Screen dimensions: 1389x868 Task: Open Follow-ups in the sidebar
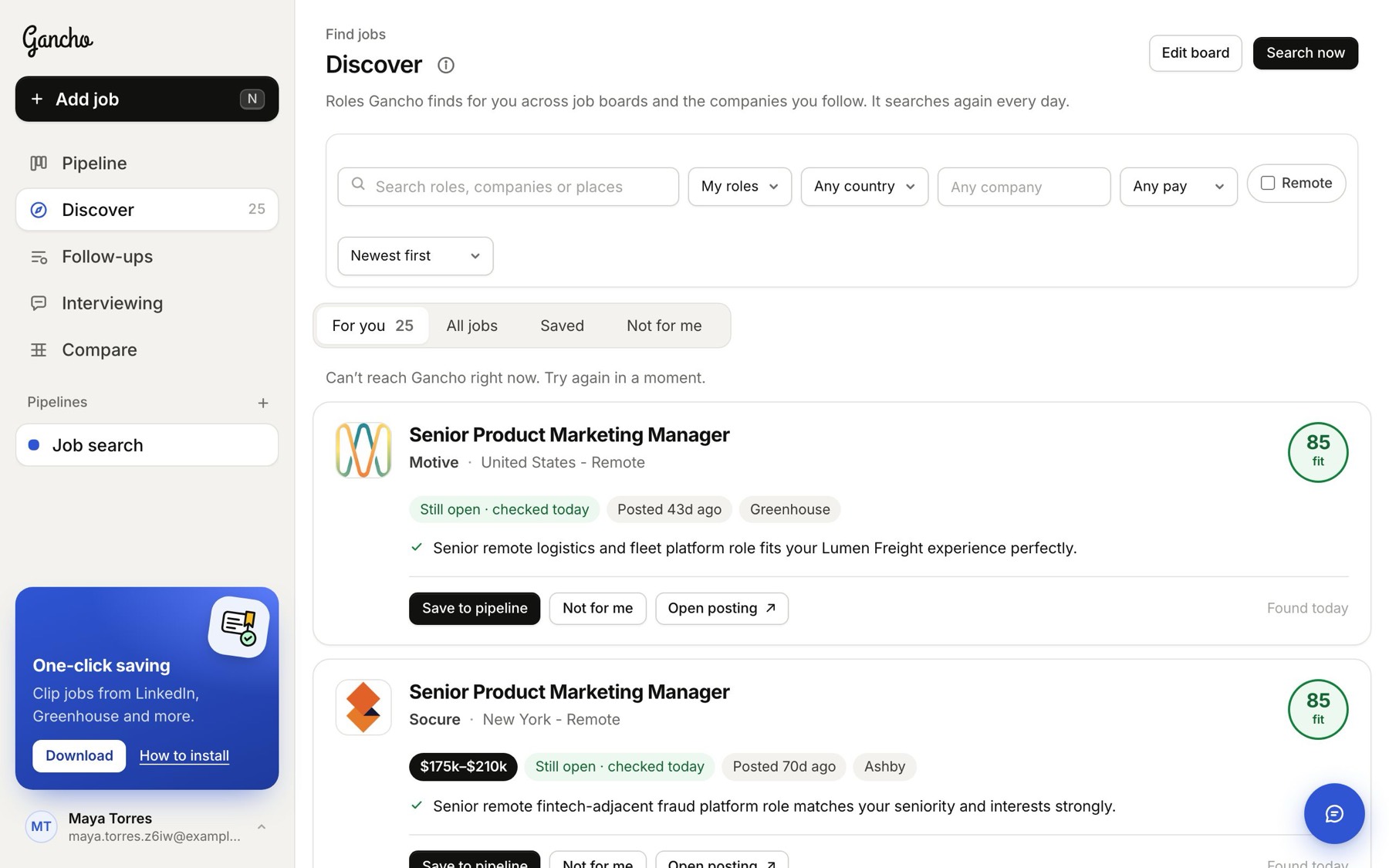click(x=147, y=257)
